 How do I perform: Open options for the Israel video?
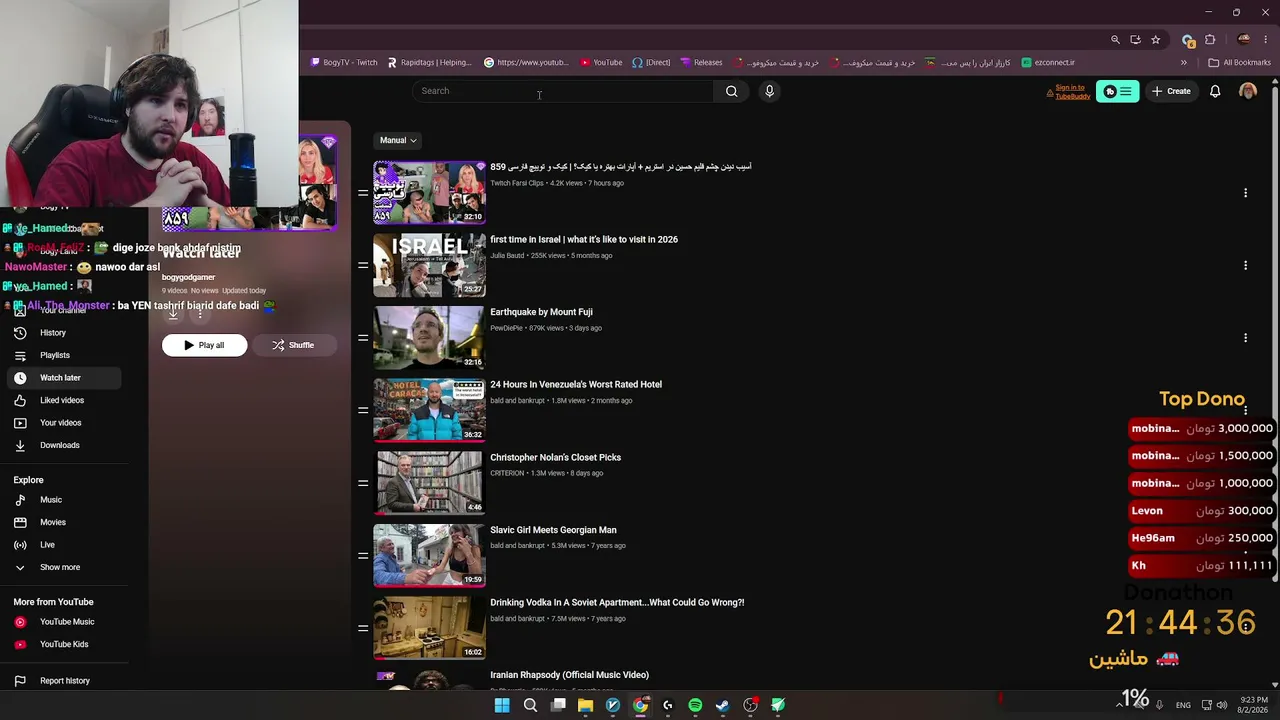coord(1245,265)
